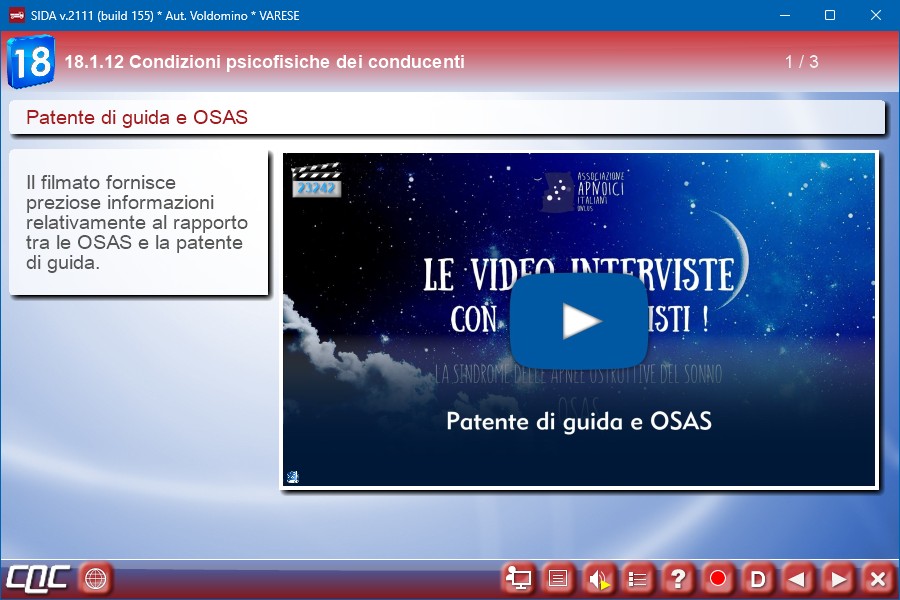900x600 pixels.
Task: Open the topics list icon
Action: [638, 578]
